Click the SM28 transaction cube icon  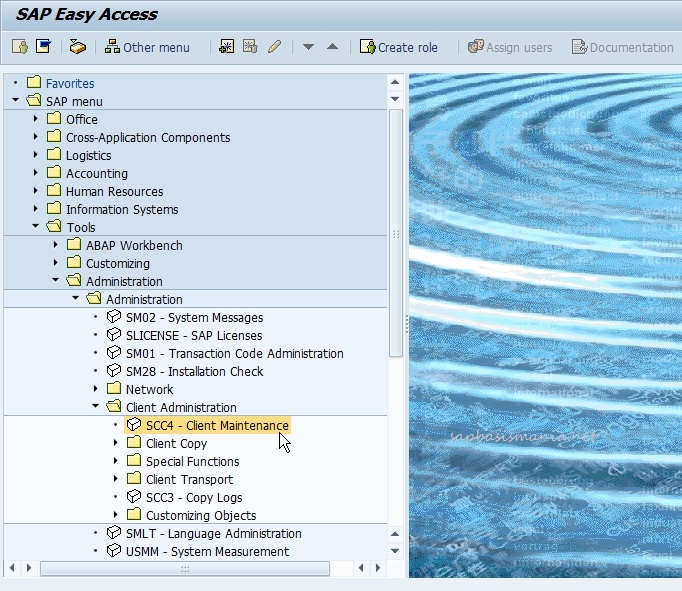(x=114, y=370)
